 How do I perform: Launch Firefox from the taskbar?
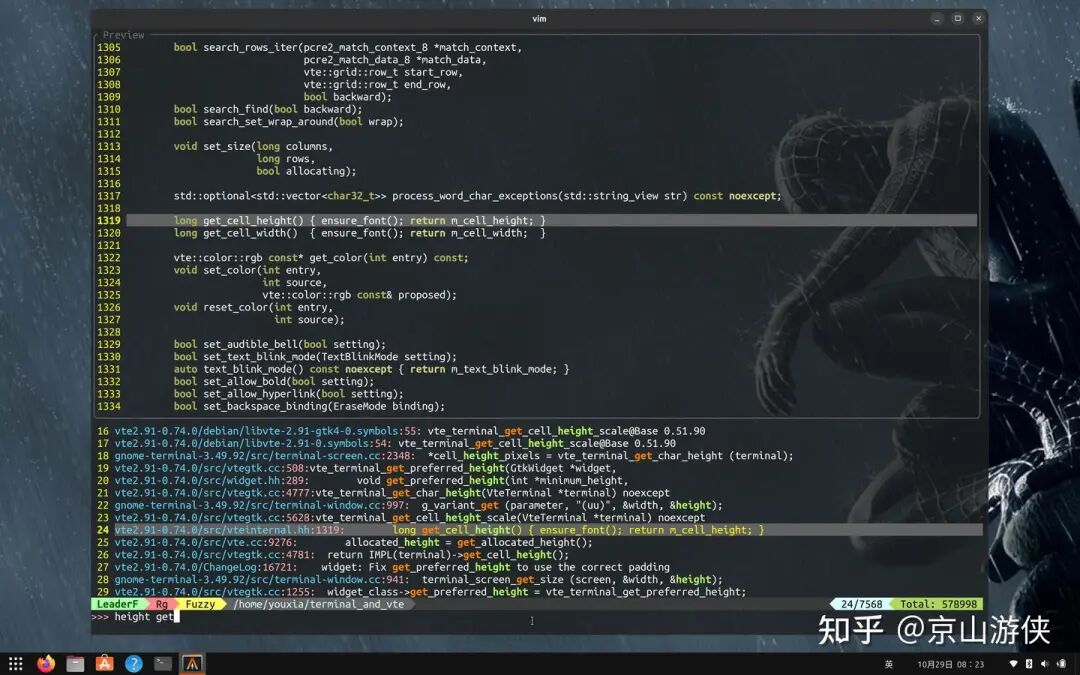click(45, 663)
